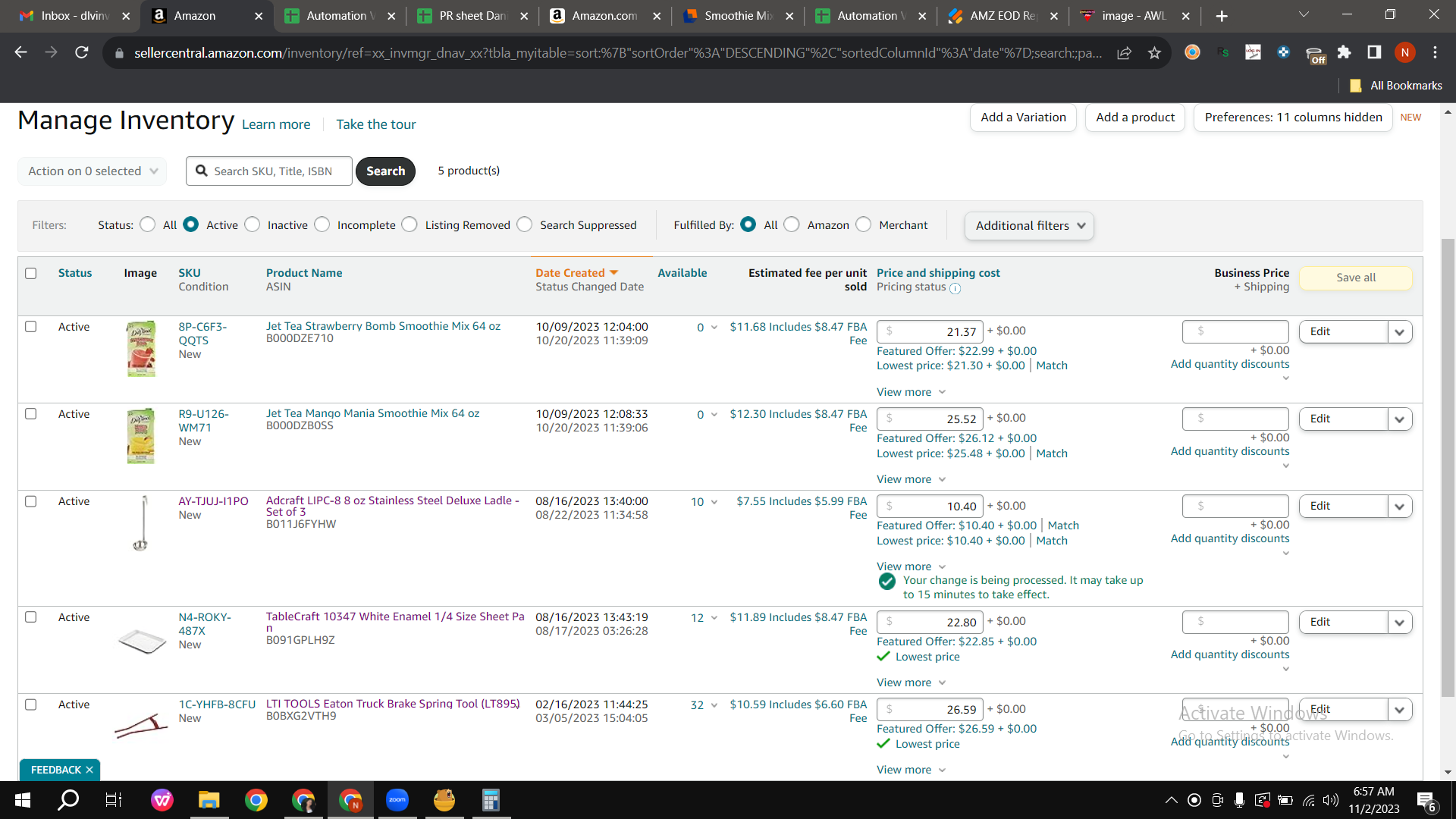The height and width of the screenshot is (819, 1456).
Task: Open Preferences: 11 columns hidden
Action: click(x=1293, y=118)
